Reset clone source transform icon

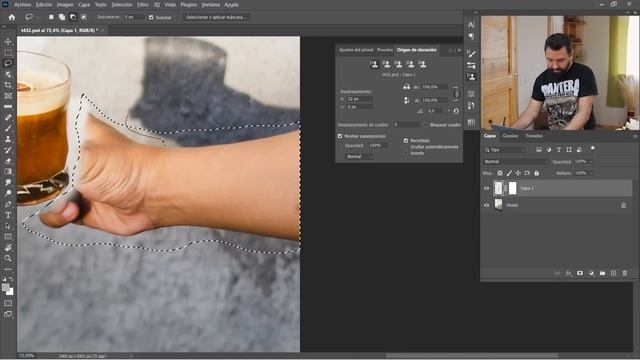456,111
